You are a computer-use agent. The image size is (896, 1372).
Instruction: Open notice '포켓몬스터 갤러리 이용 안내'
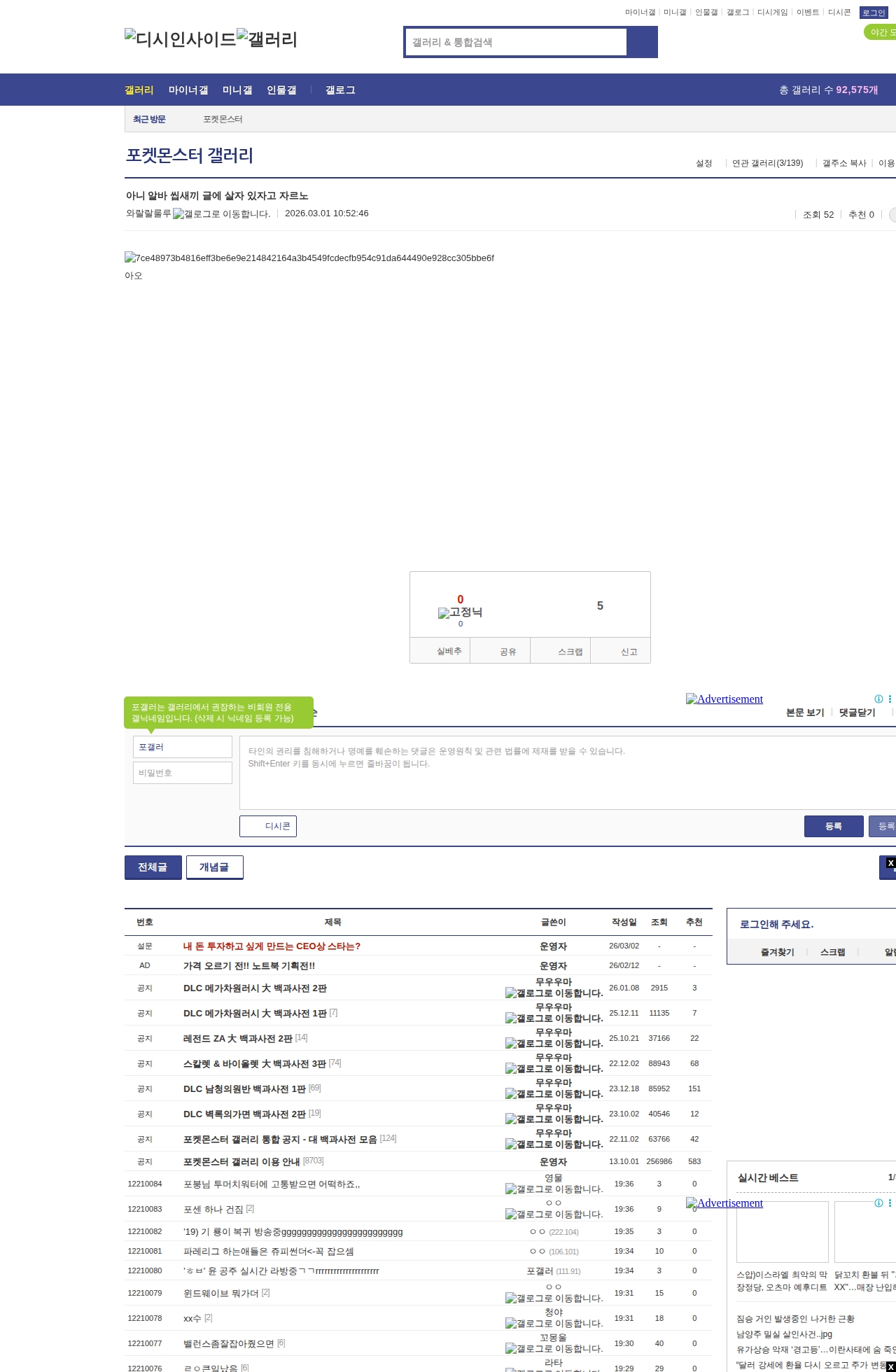[x=241, y=1162]
